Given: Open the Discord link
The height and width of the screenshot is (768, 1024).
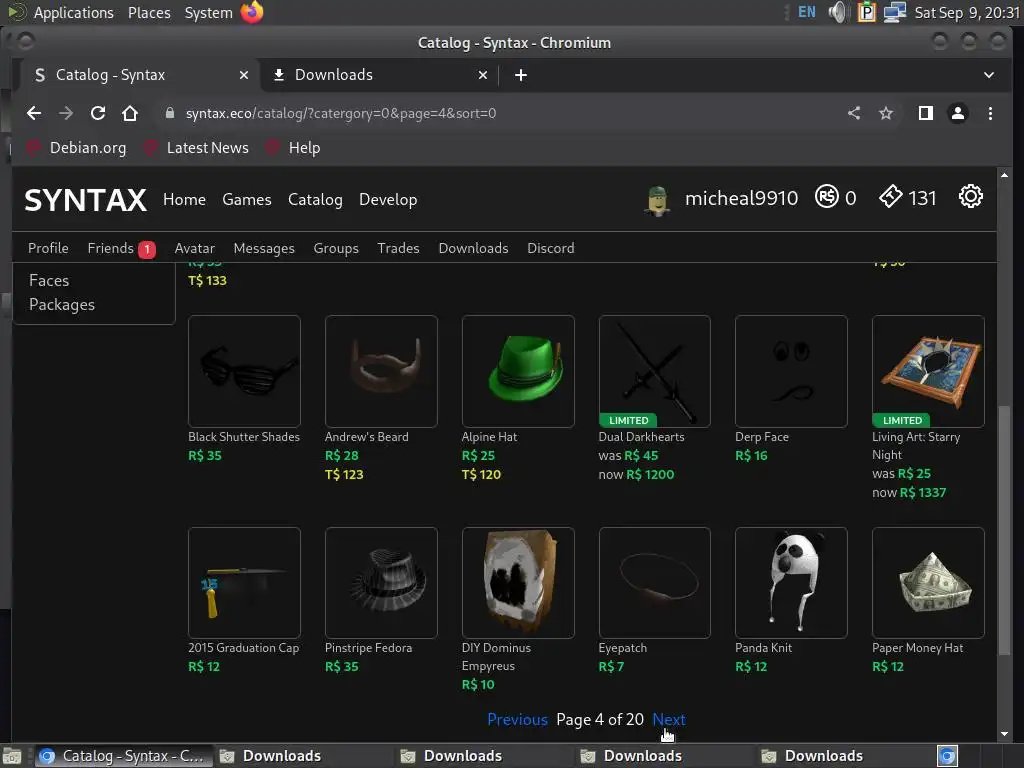Looking at the screenshot, I should 551,248.
